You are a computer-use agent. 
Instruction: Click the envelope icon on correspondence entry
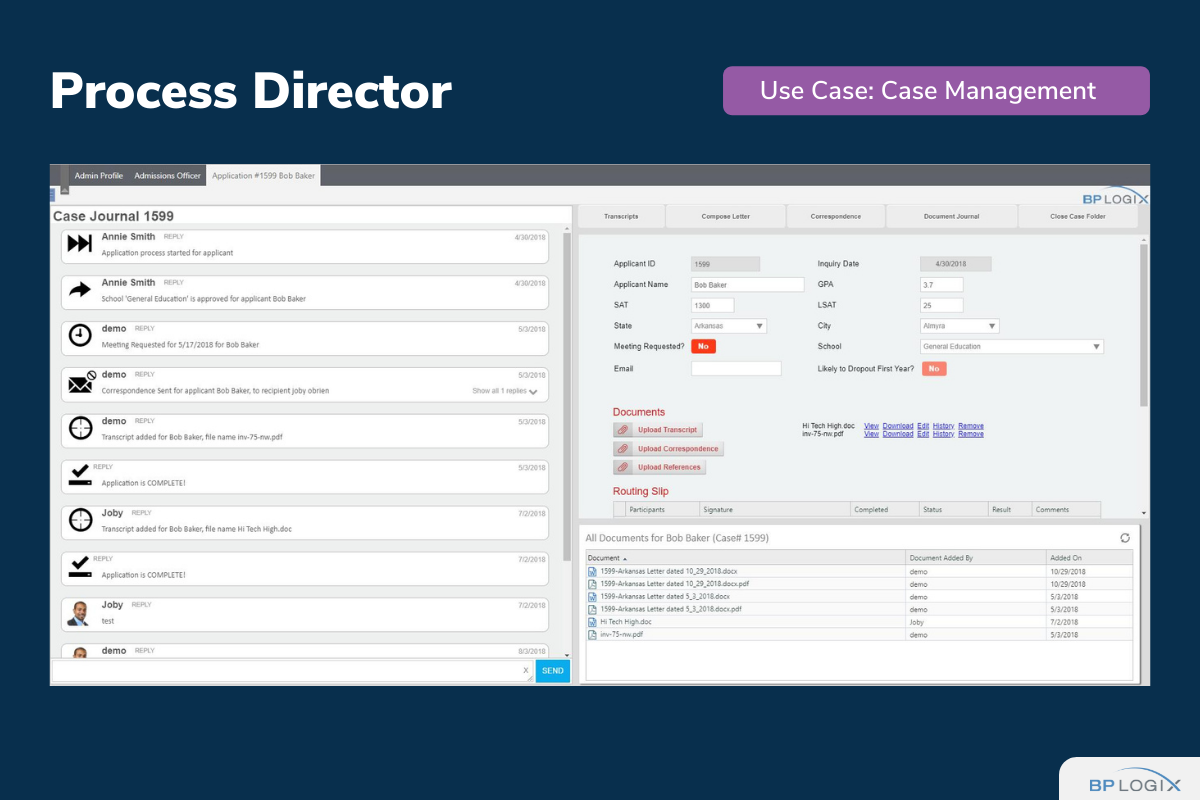pyautogui.click(x=80, y=382)
